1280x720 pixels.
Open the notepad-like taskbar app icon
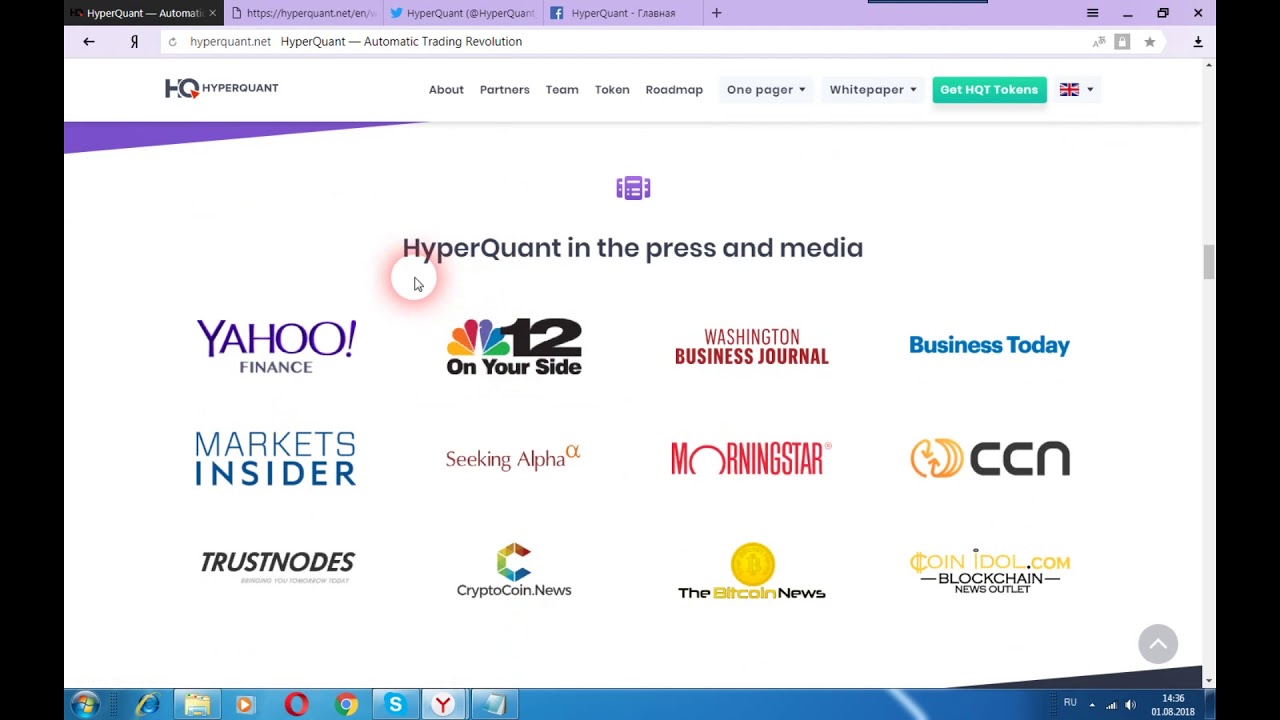493,705
